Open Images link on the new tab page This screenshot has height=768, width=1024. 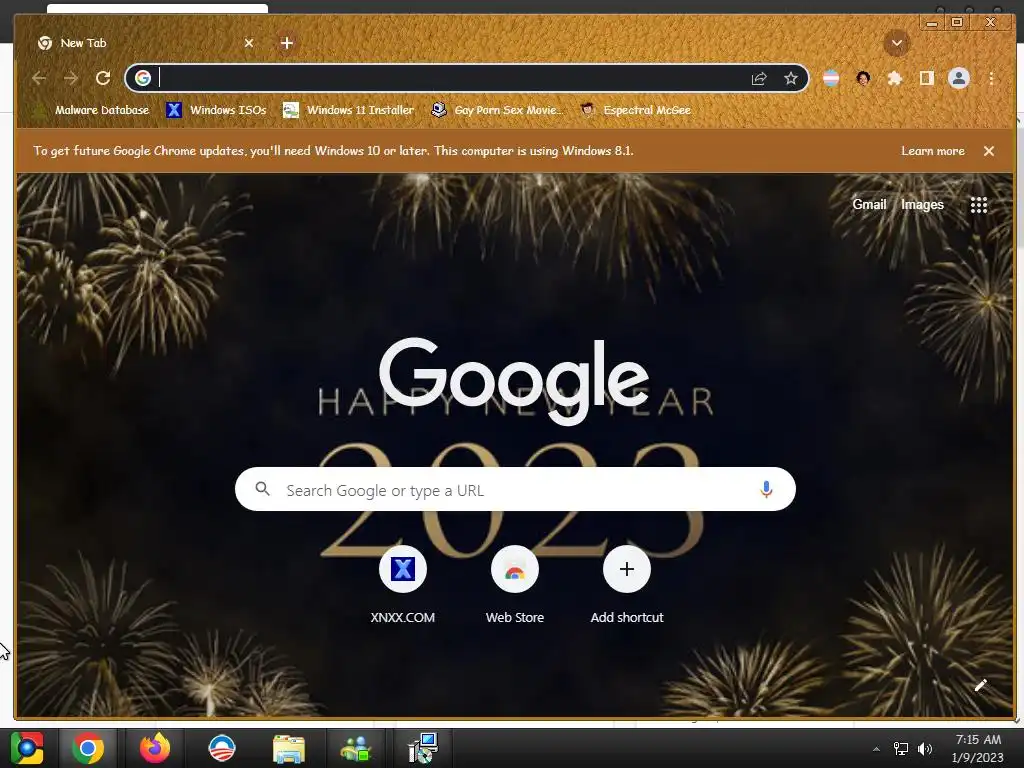point(922,204)
